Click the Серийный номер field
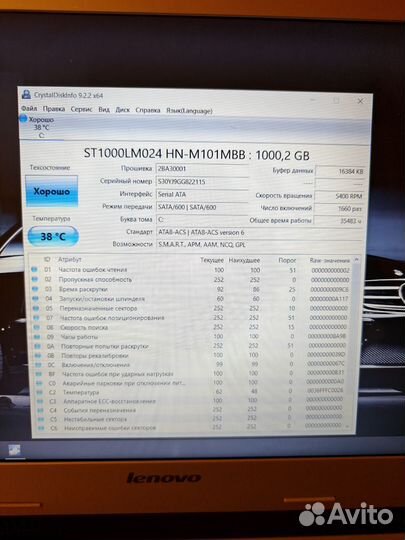This screenshot has height=540, width=405. pyautogui.click(x=202, y=181)
